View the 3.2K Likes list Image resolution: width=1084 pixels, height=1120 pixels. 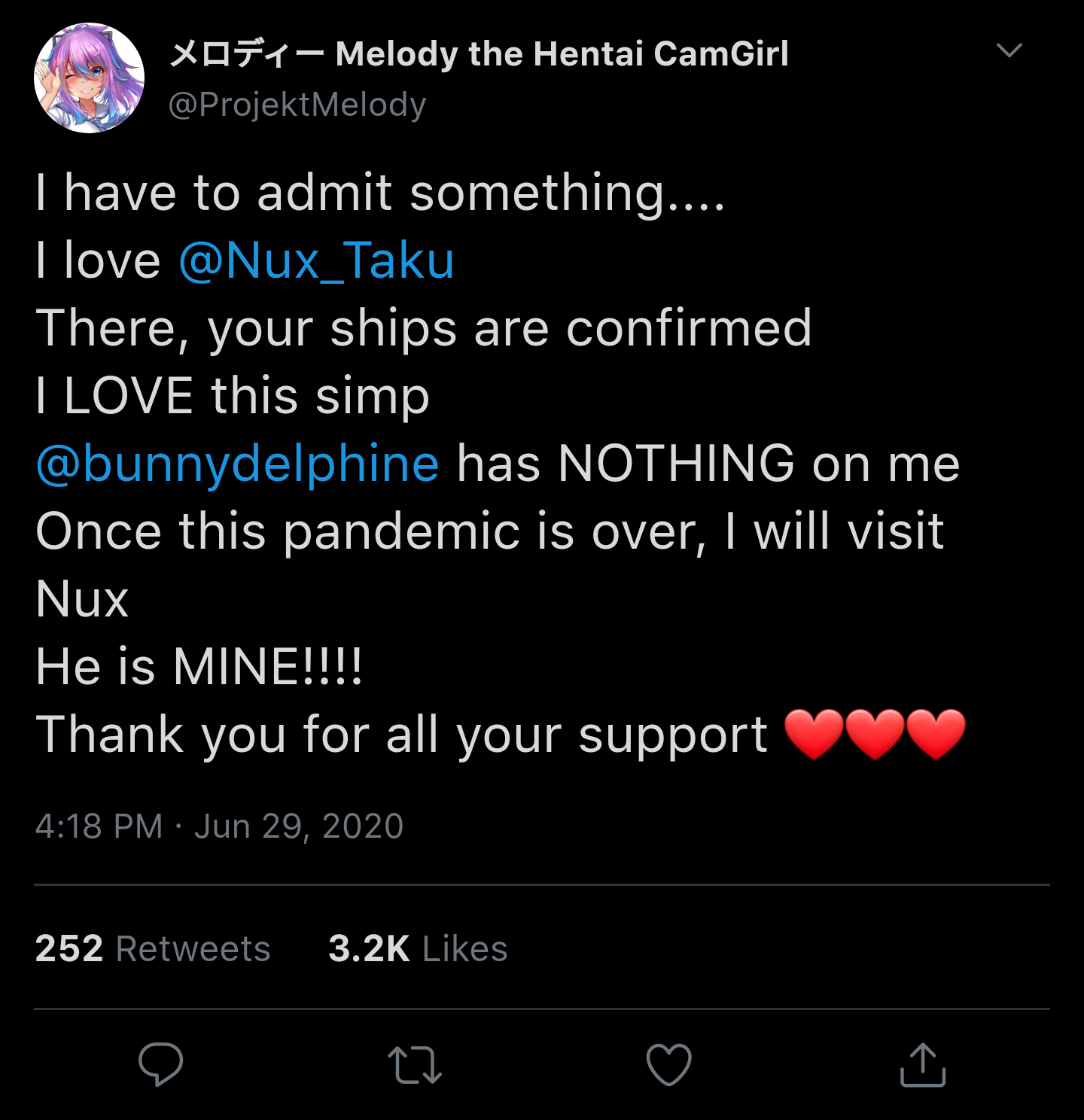[419, 949]
